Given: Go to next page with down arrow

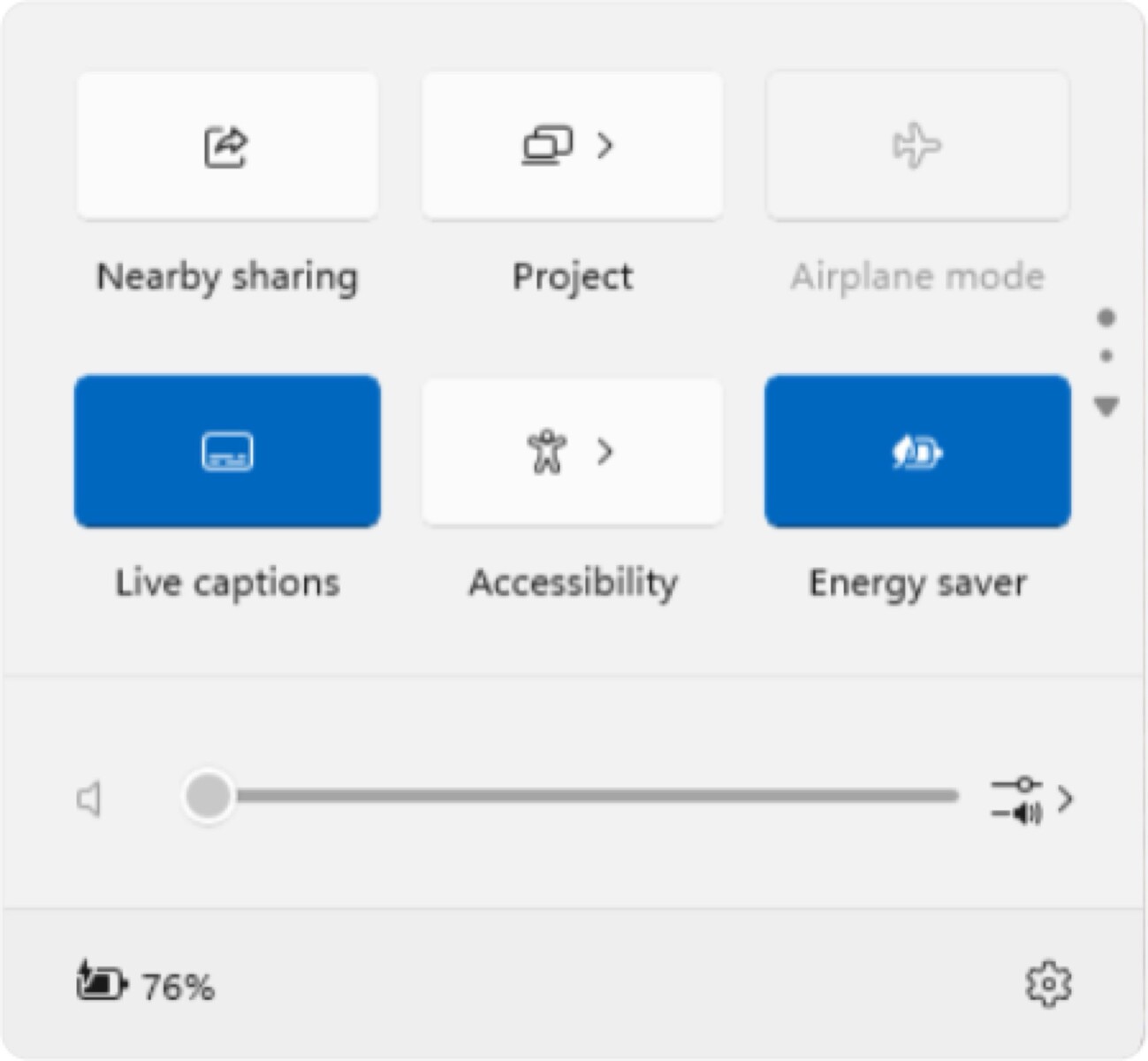Looking at the screenshot, I should (1106, 406).
